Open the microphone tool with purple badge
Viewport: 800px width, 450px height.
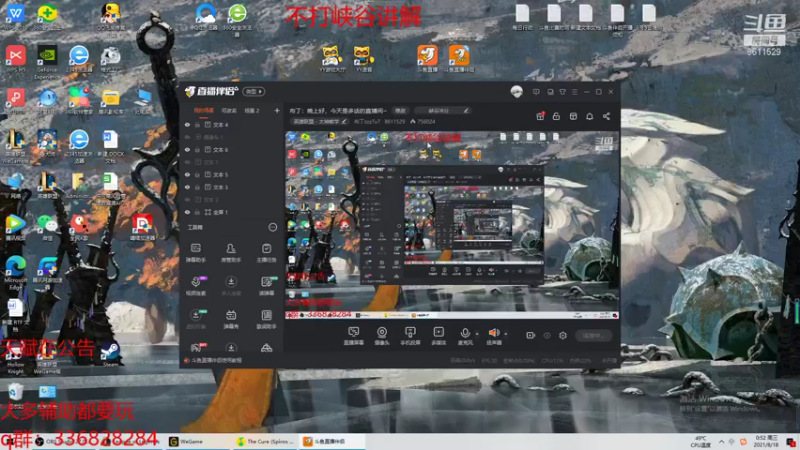tap(195, 286)
